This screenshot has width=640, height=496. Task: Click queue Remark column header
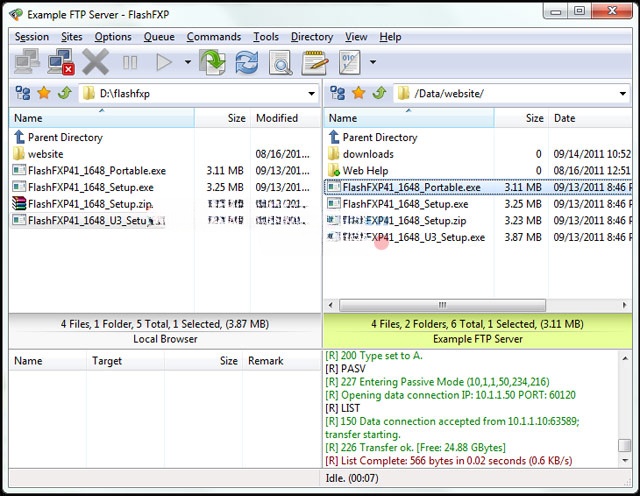pyautogui.click(x=282, y=361)
